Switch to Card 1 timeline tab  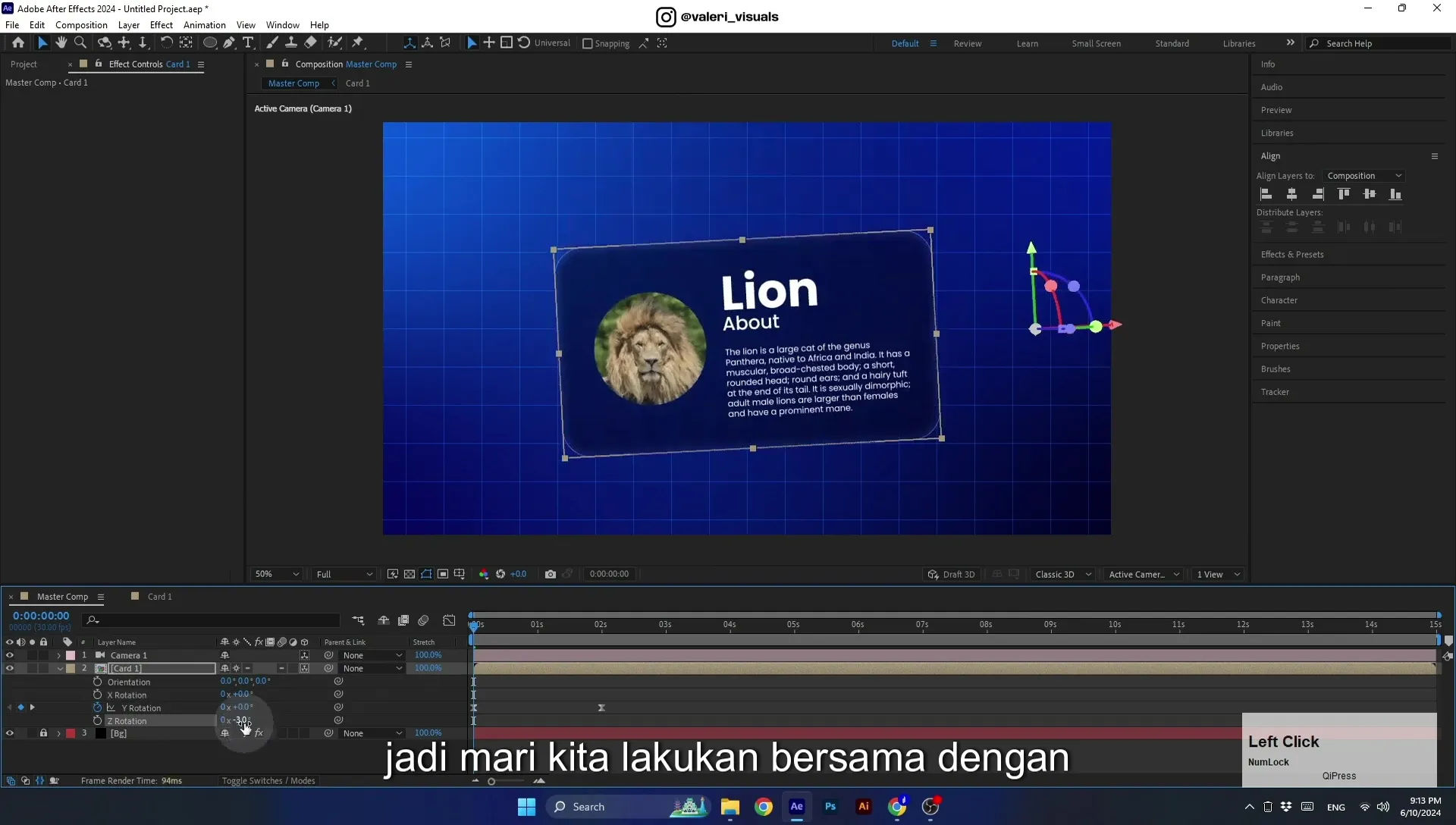(x=159, y=597)
